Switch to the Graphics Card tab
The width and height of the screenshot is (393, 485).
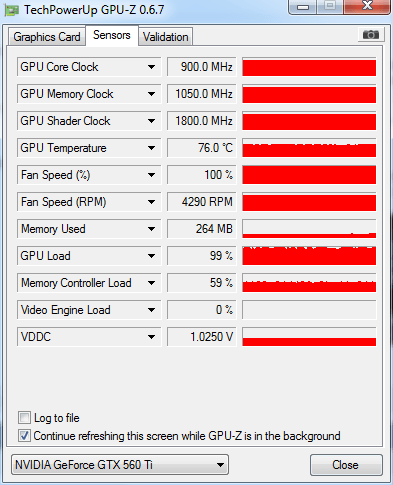coord(47,37)
